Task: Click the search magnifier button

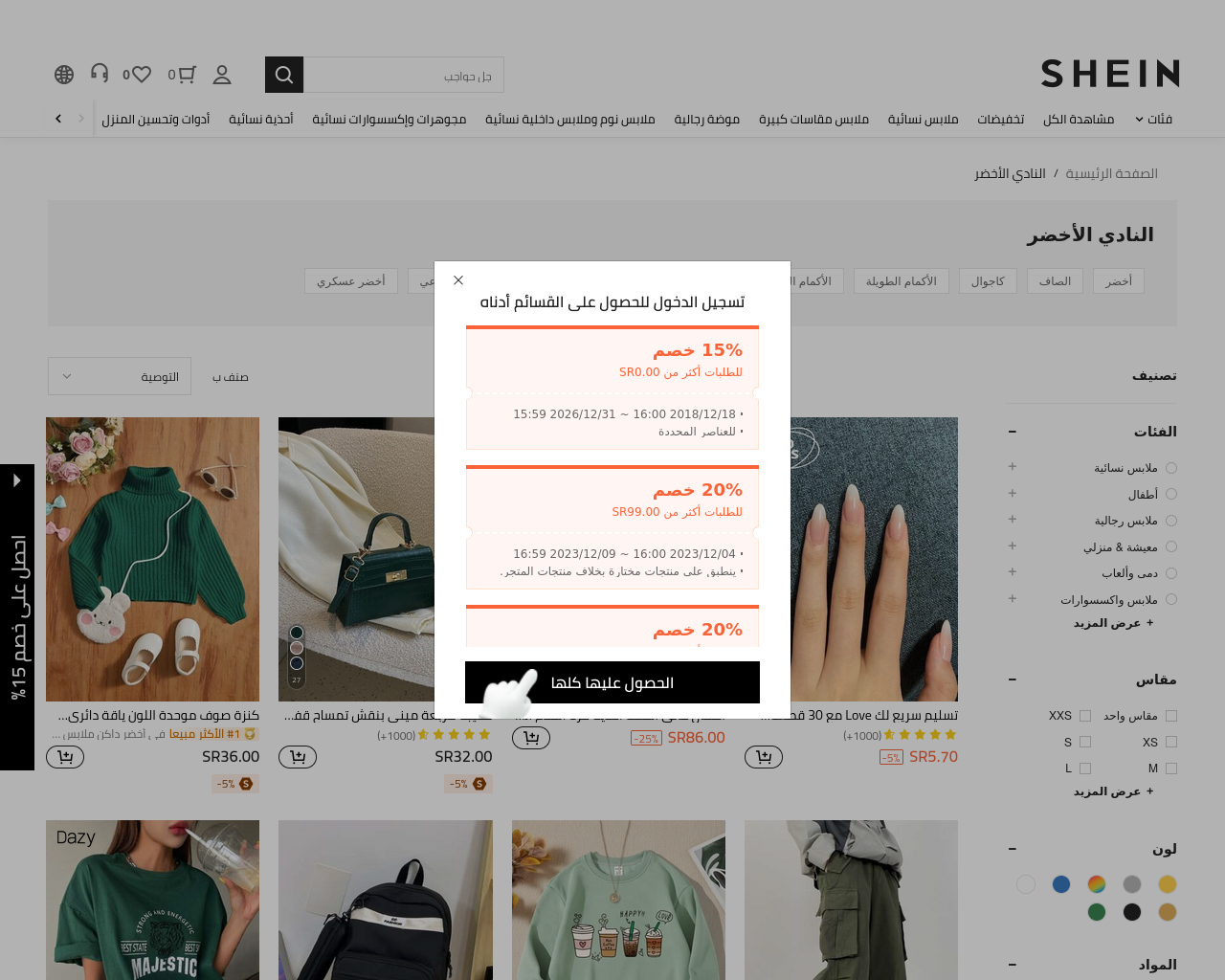Action: (x=284, y=75)
